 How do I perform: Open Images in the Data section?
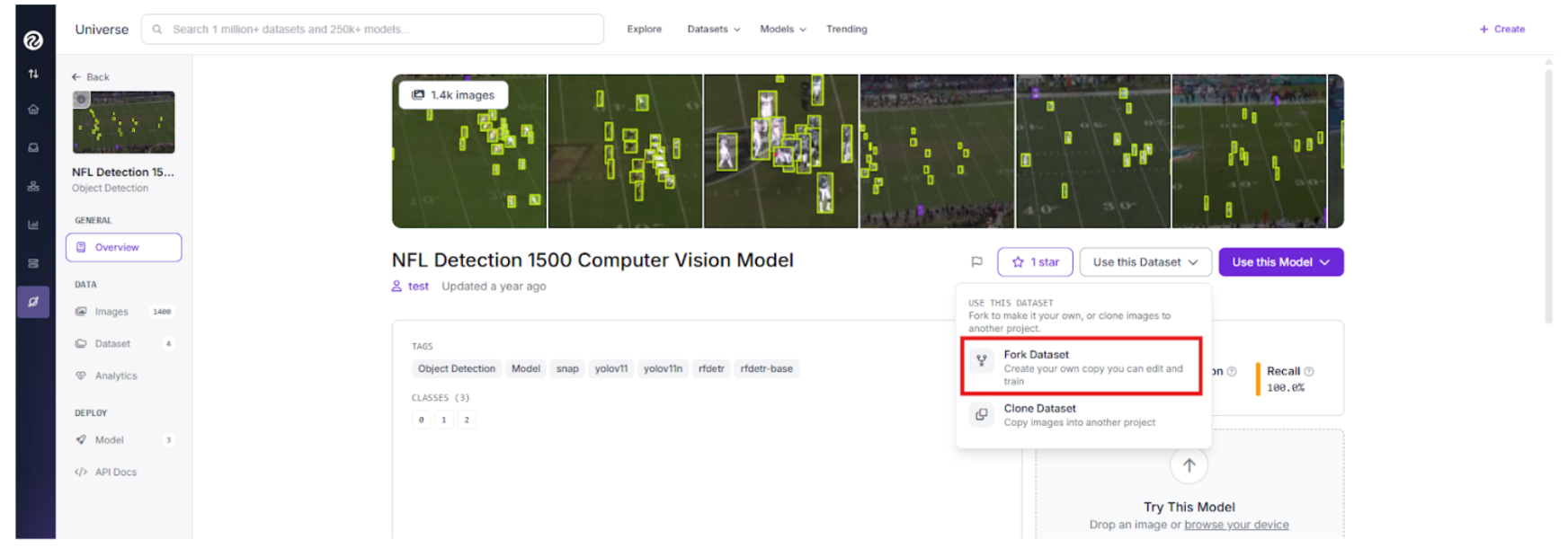(x=123, y=313)
